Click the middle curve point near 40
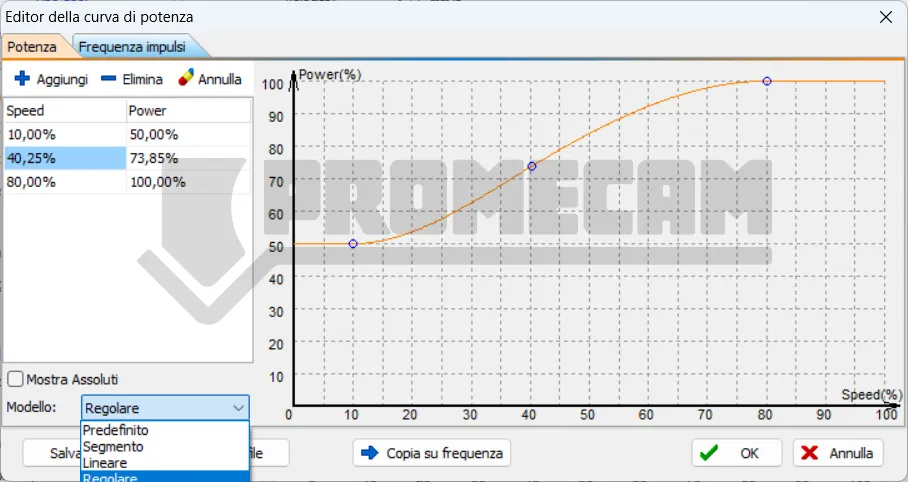The height and width of the screenshot is (482, 908). click(532, 166)
